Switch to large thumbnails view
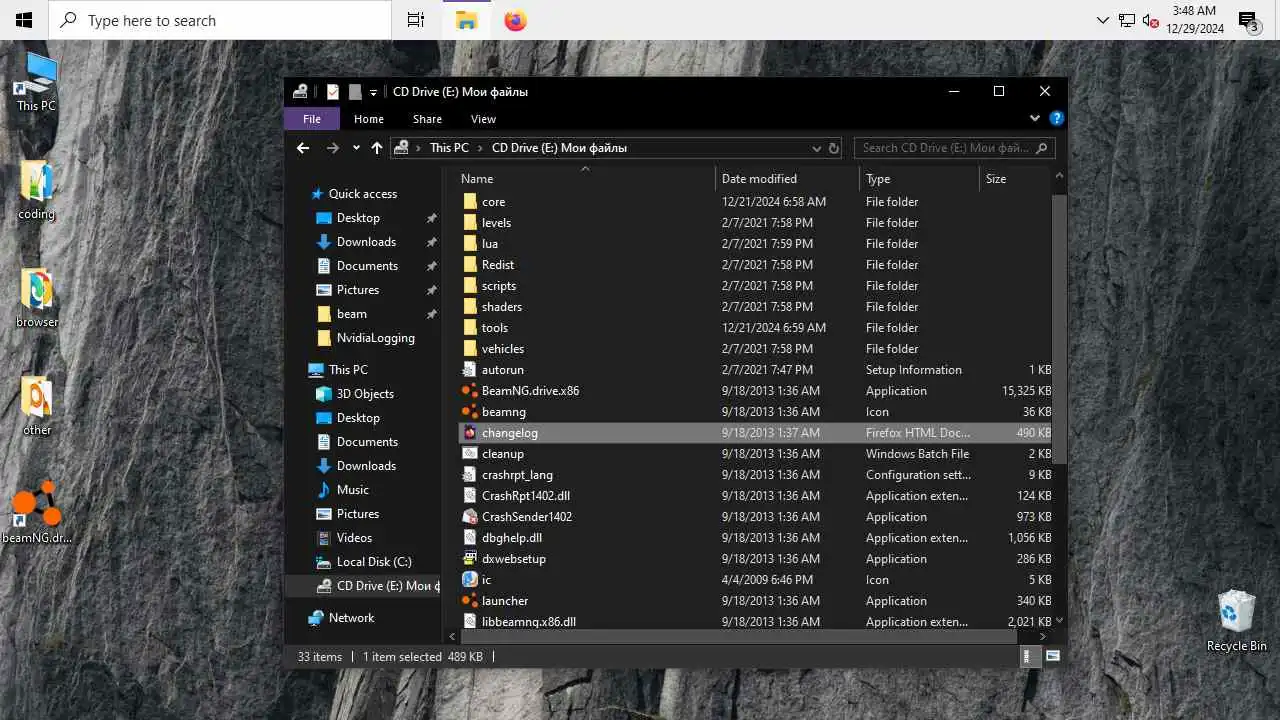The height and width of the screenshot is (720, 1280). tap(1052, 657)
